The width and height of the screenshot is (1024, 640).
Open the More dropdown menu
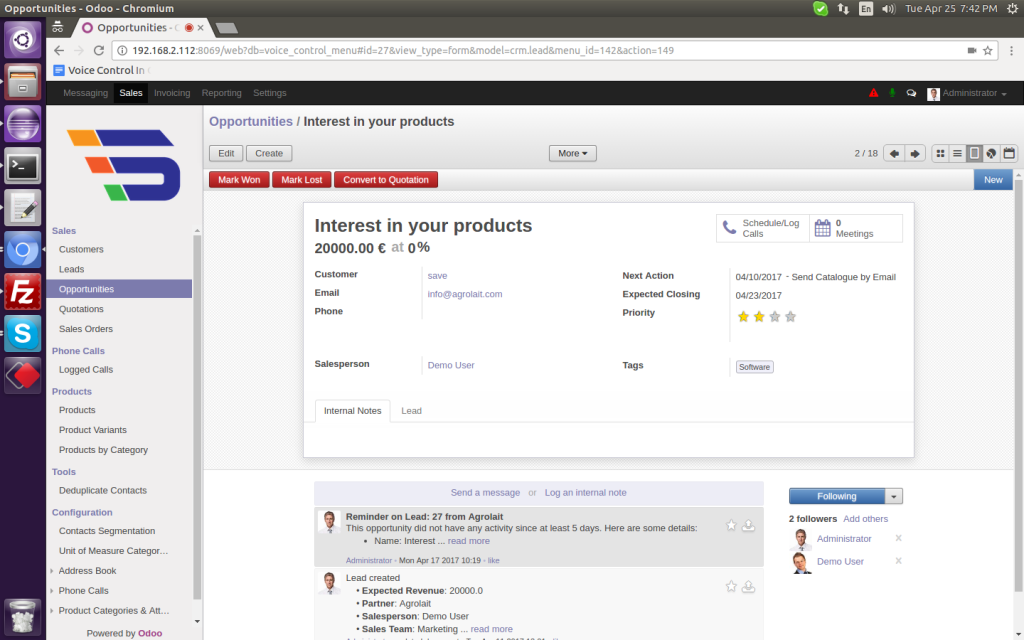click(573, 153)
